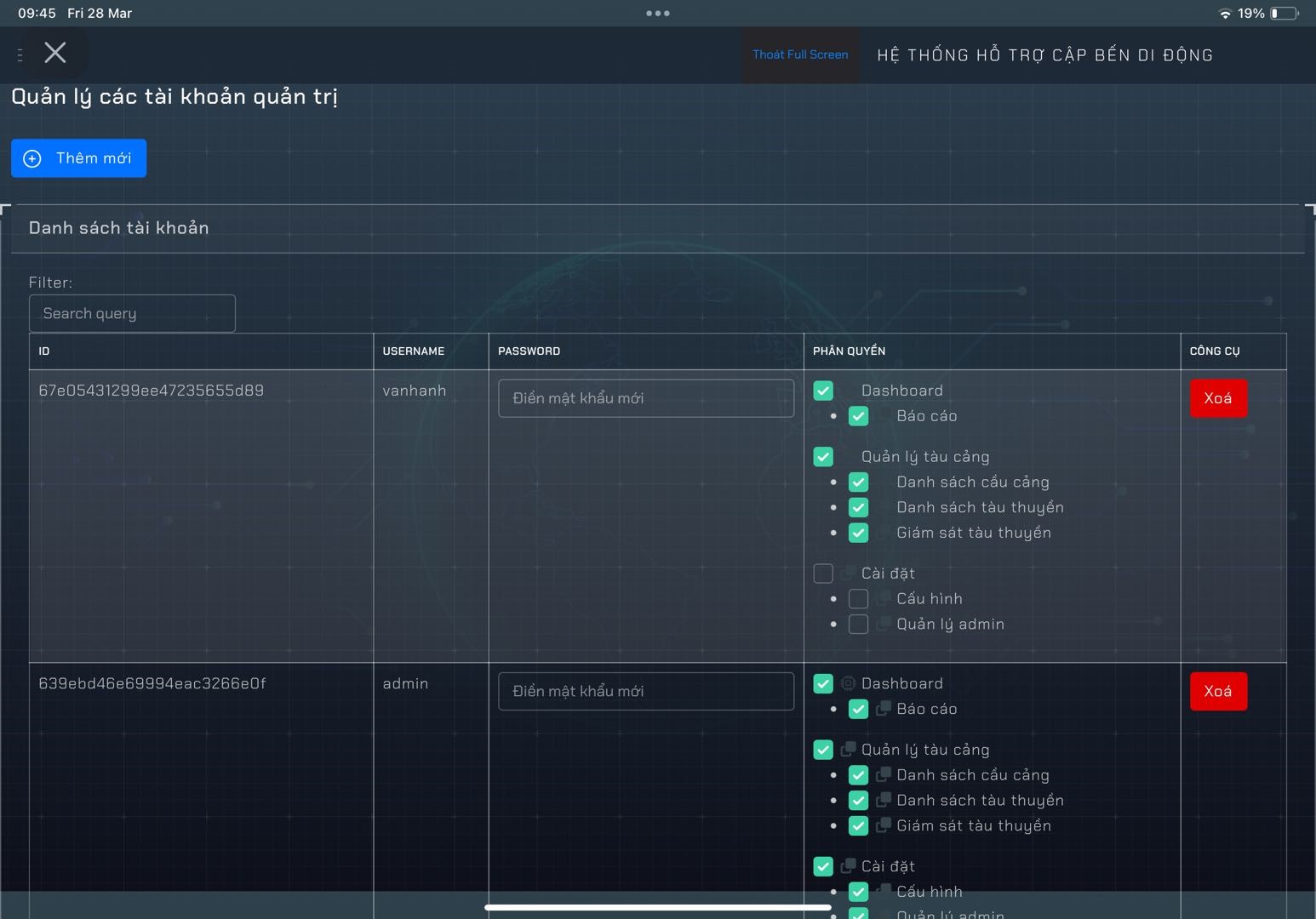Screen dimensions: 1316x919
Task: Click icon beside admin's Giám sát tàu thuyền
Action: (884, 825)
